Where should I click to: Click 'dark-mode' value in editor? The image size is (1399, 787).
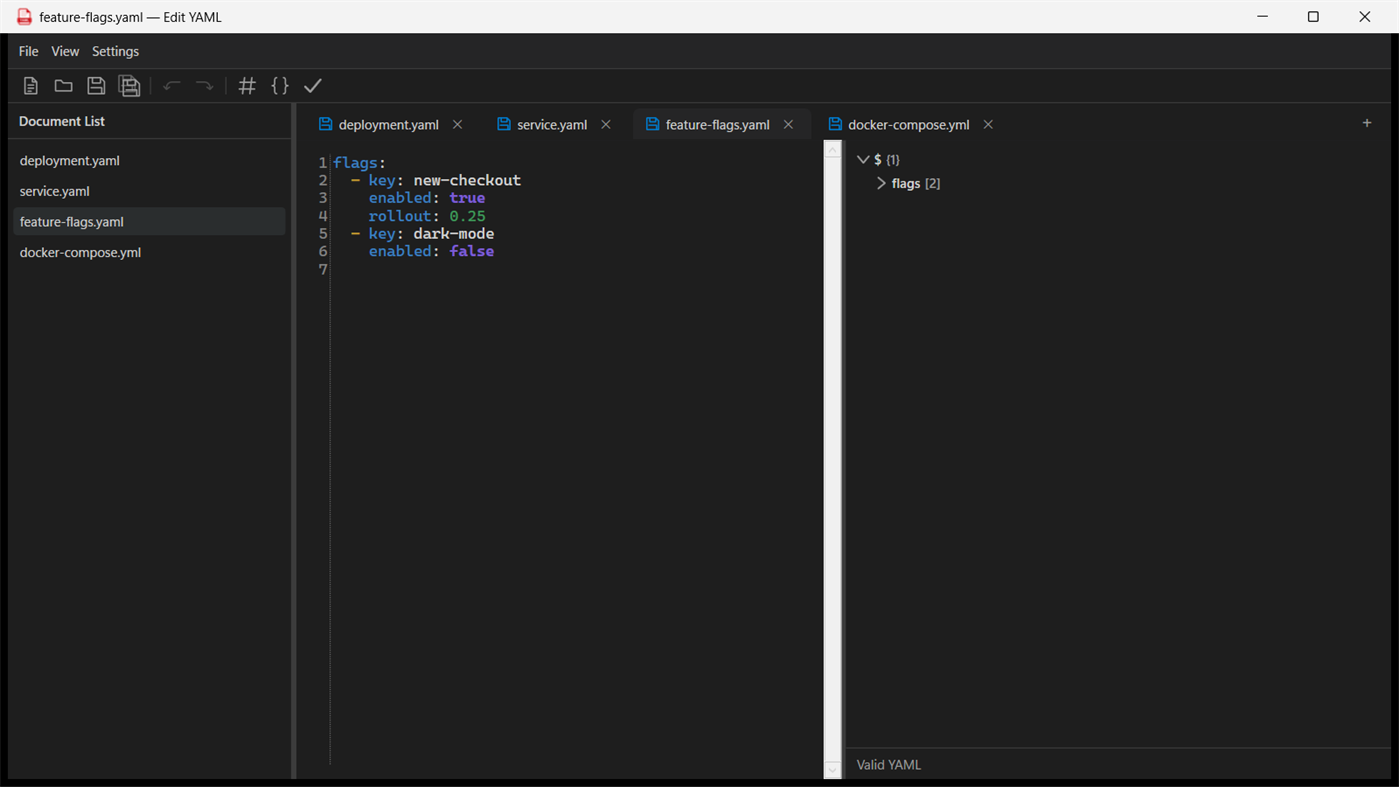[454, 234]
